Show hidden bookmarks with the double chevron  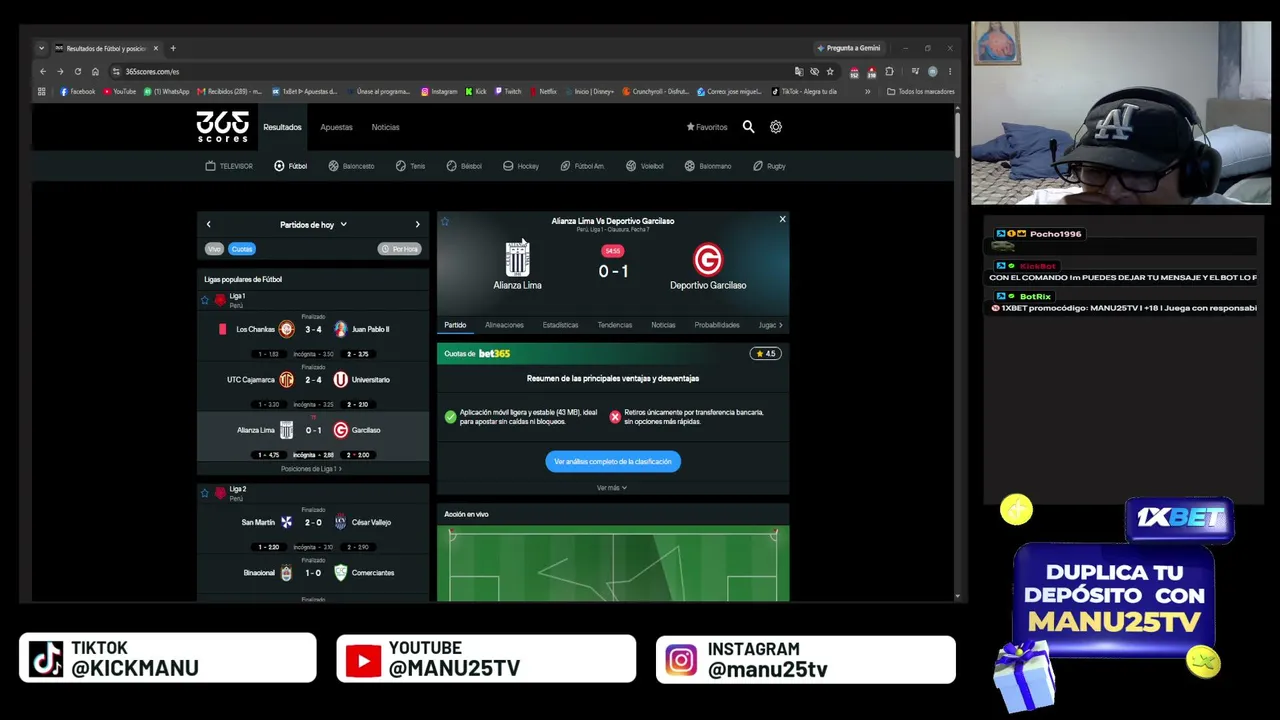pos(867,92)
